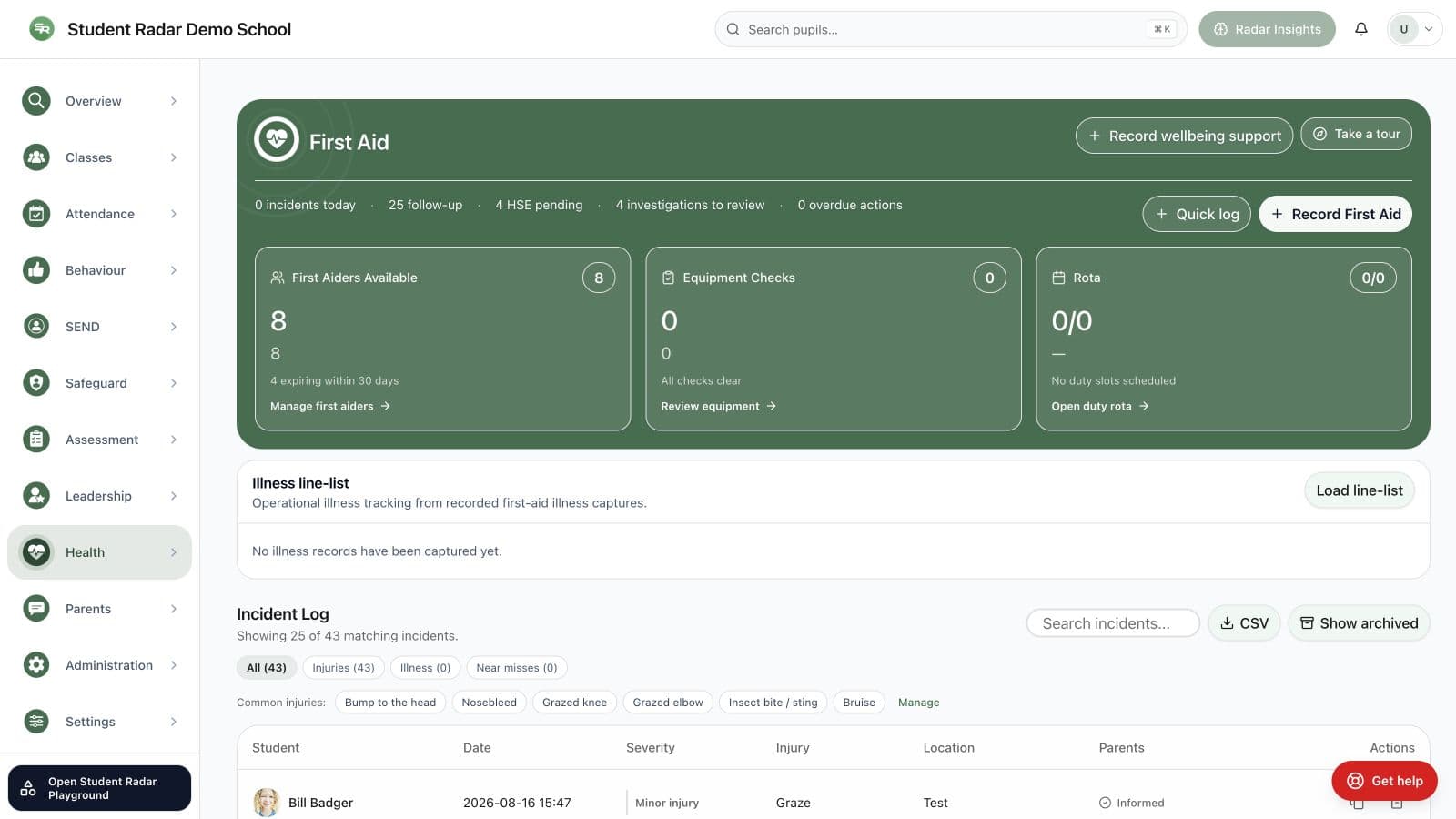The image size is (1456, 819).
Task: Click the Equipment Checks clipboard icon
Action: [x=668, y=278]
